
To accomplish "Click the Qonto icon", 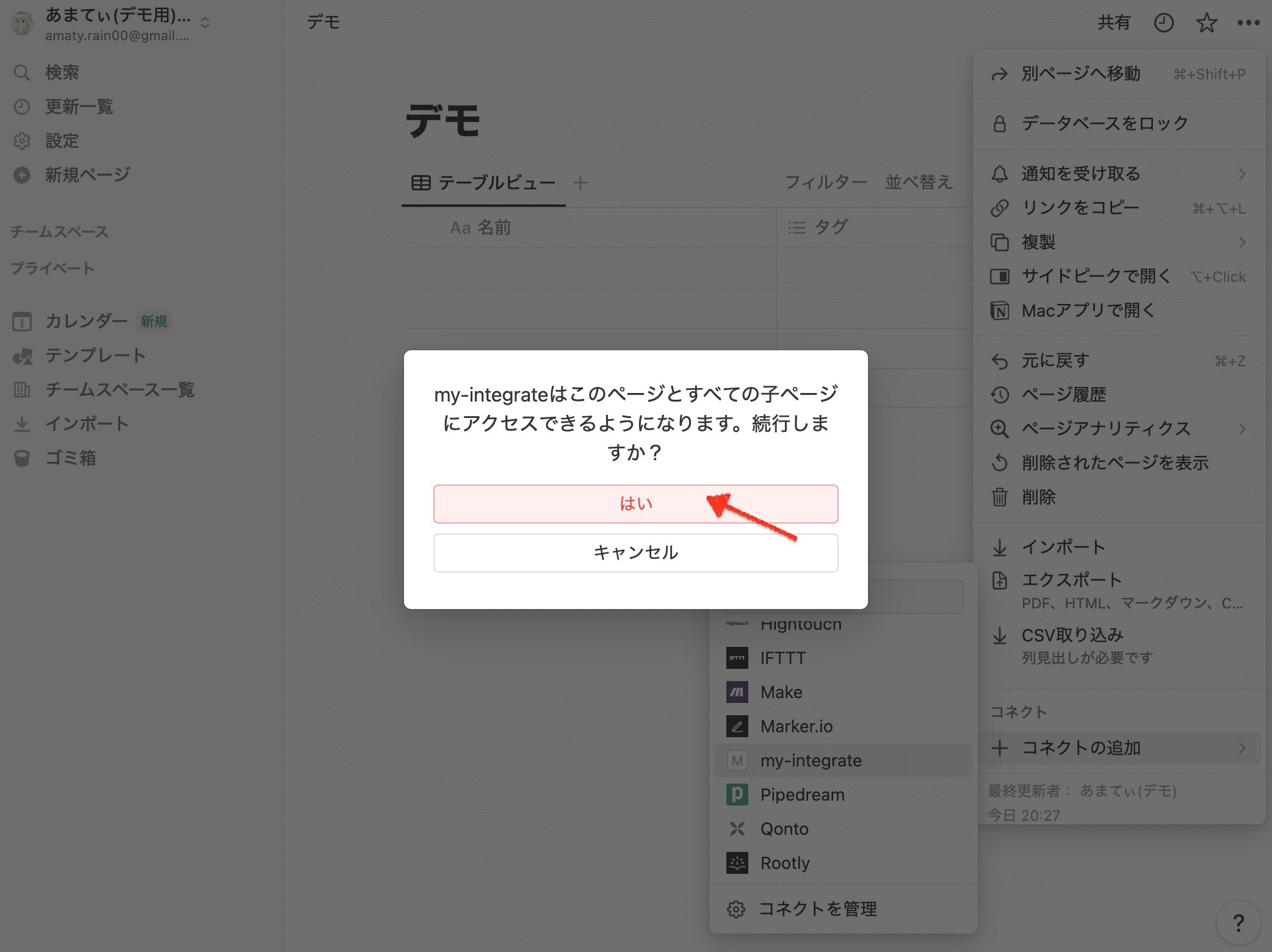I will coord(737,829).
